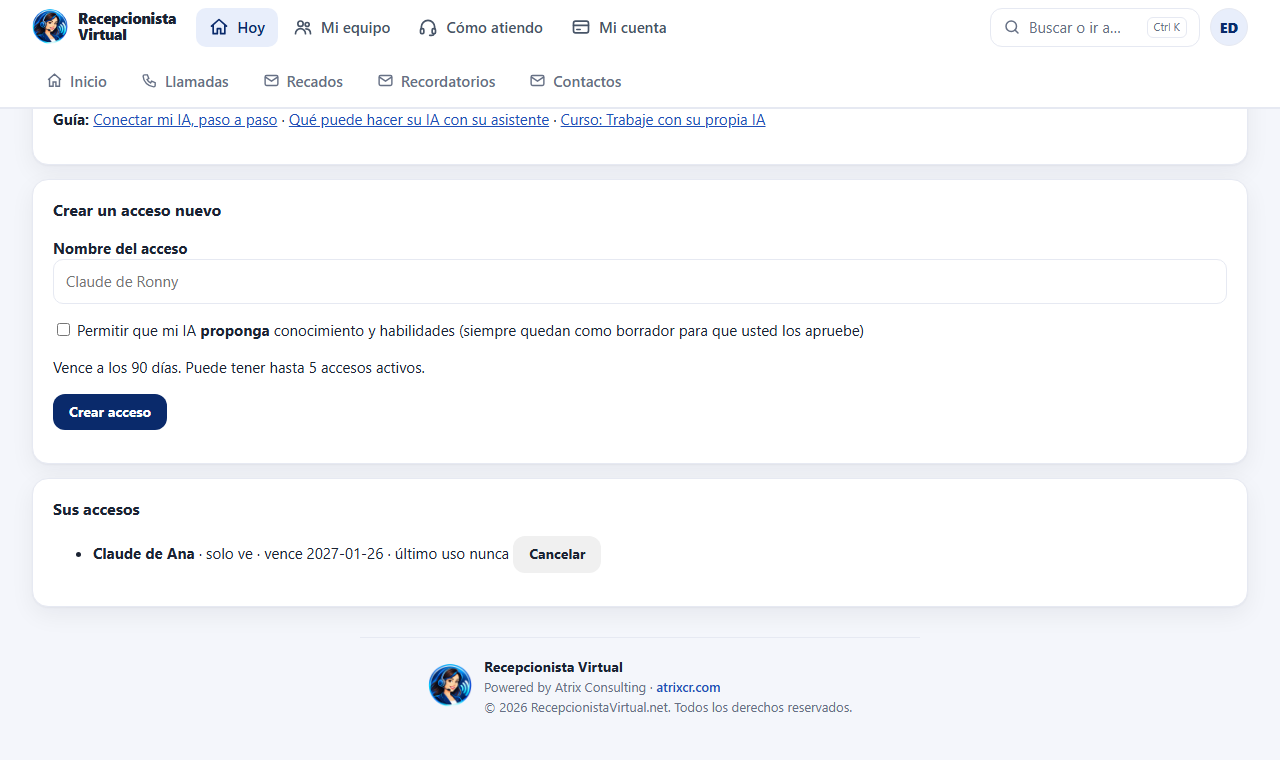Click the Crear acceso button
Viewport: 1280px width, 760px height.
pyautogui.click(x=110, y=412)
